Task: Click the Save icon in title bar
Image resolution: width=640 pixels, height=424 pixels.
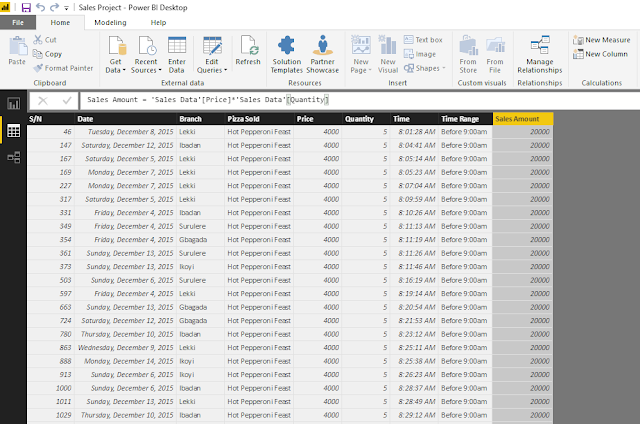Action: tap(26, 7)
